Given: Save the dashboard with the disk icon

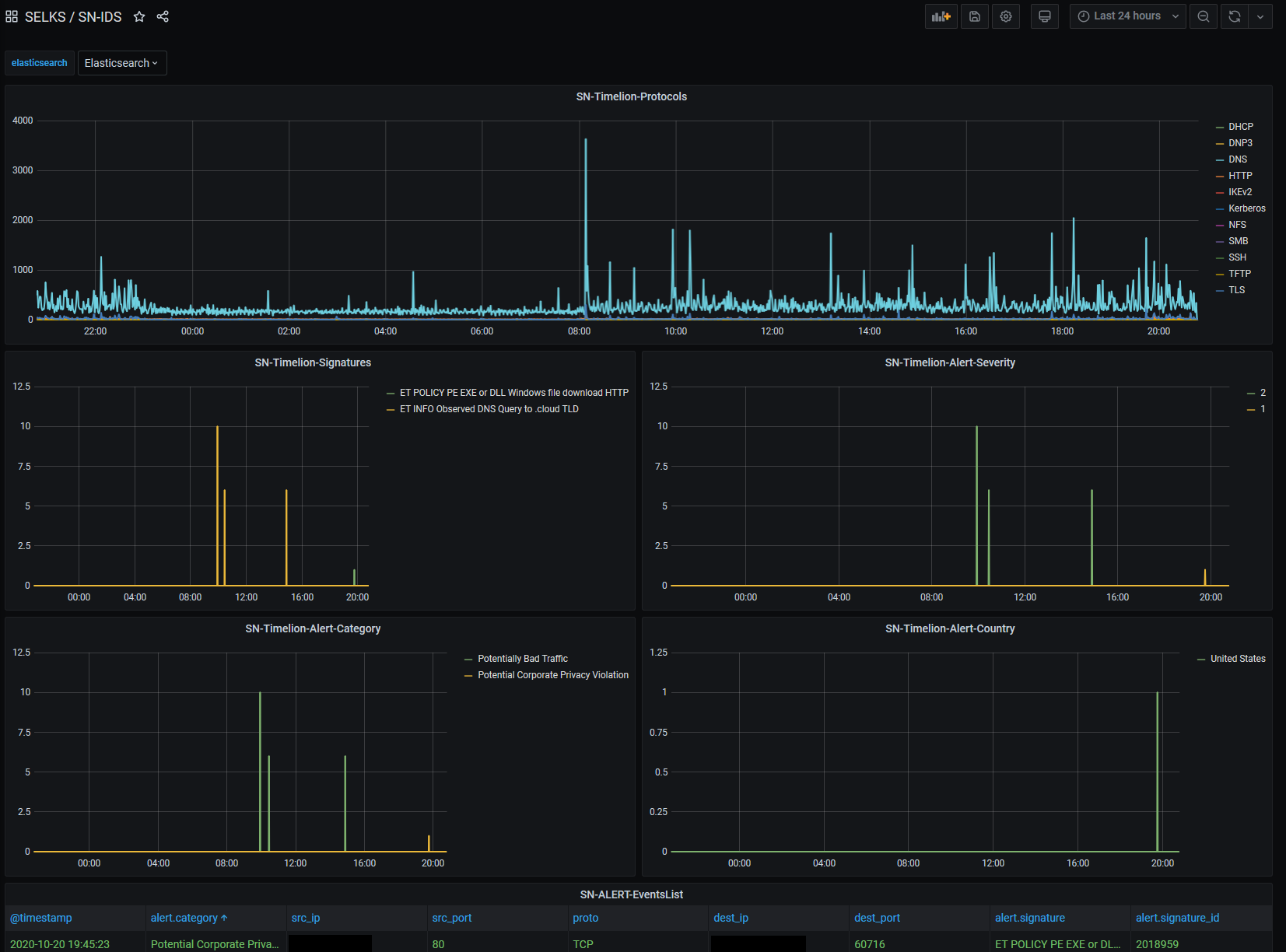Looking at the screenshot, I should pyautogui.click(x=975, y=16).
